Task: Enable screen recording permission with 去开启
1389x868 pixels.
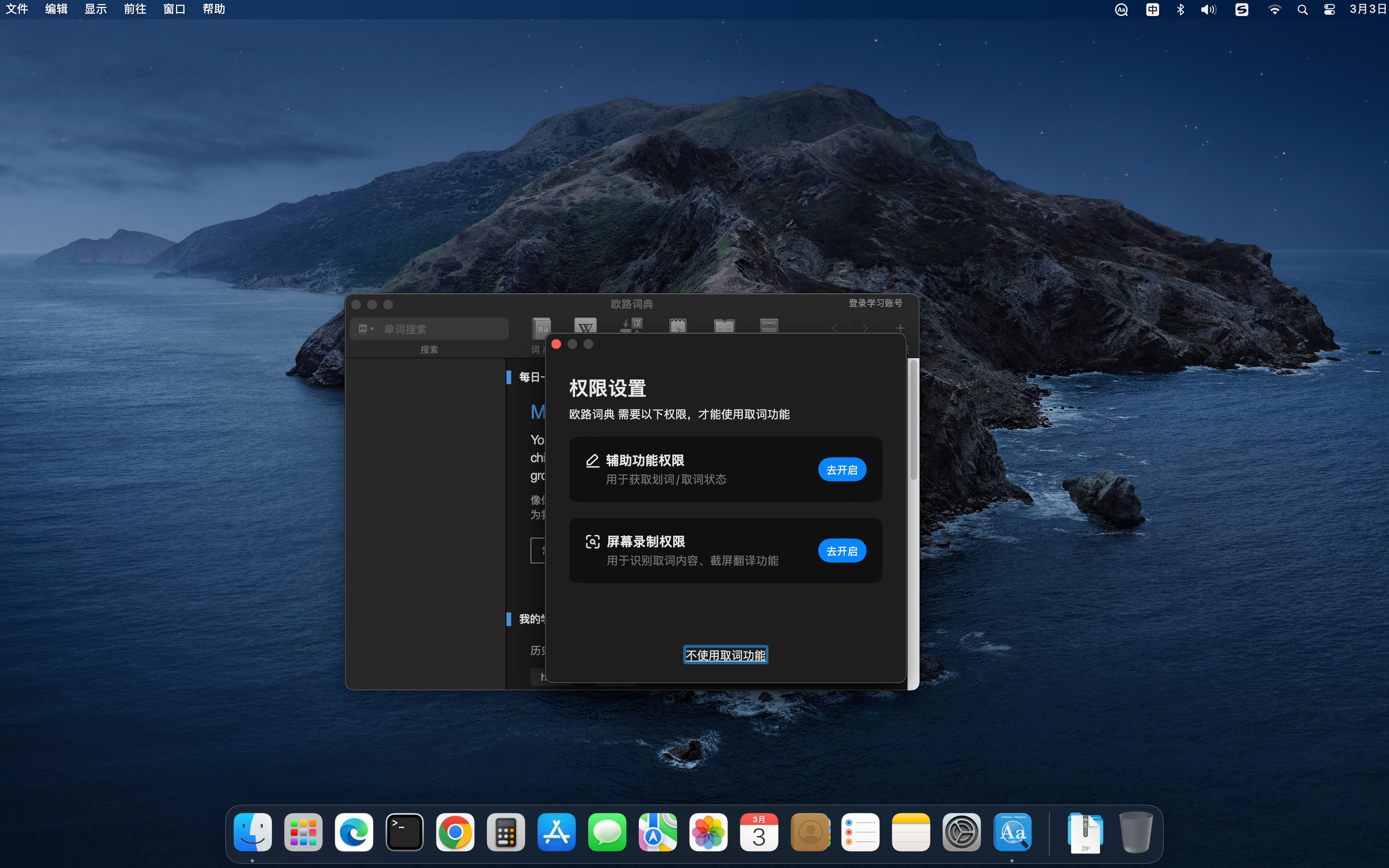Action: point(842,551)
